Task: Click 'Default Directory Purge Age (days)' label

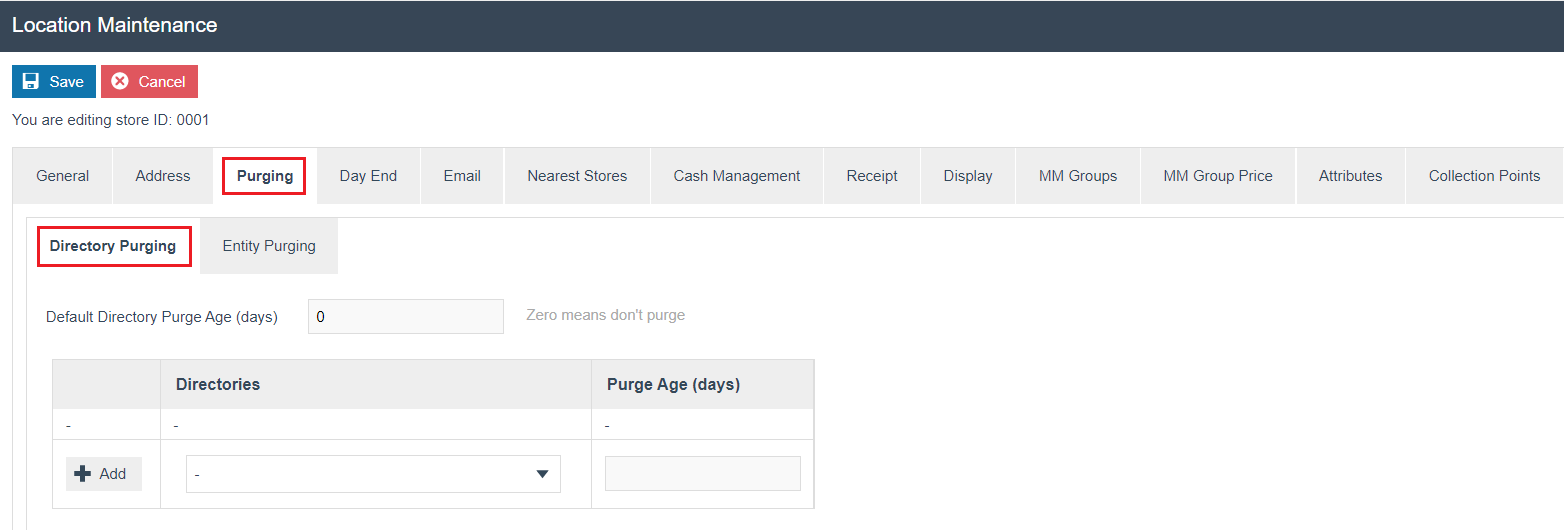Action: click(x=162, y=317)
